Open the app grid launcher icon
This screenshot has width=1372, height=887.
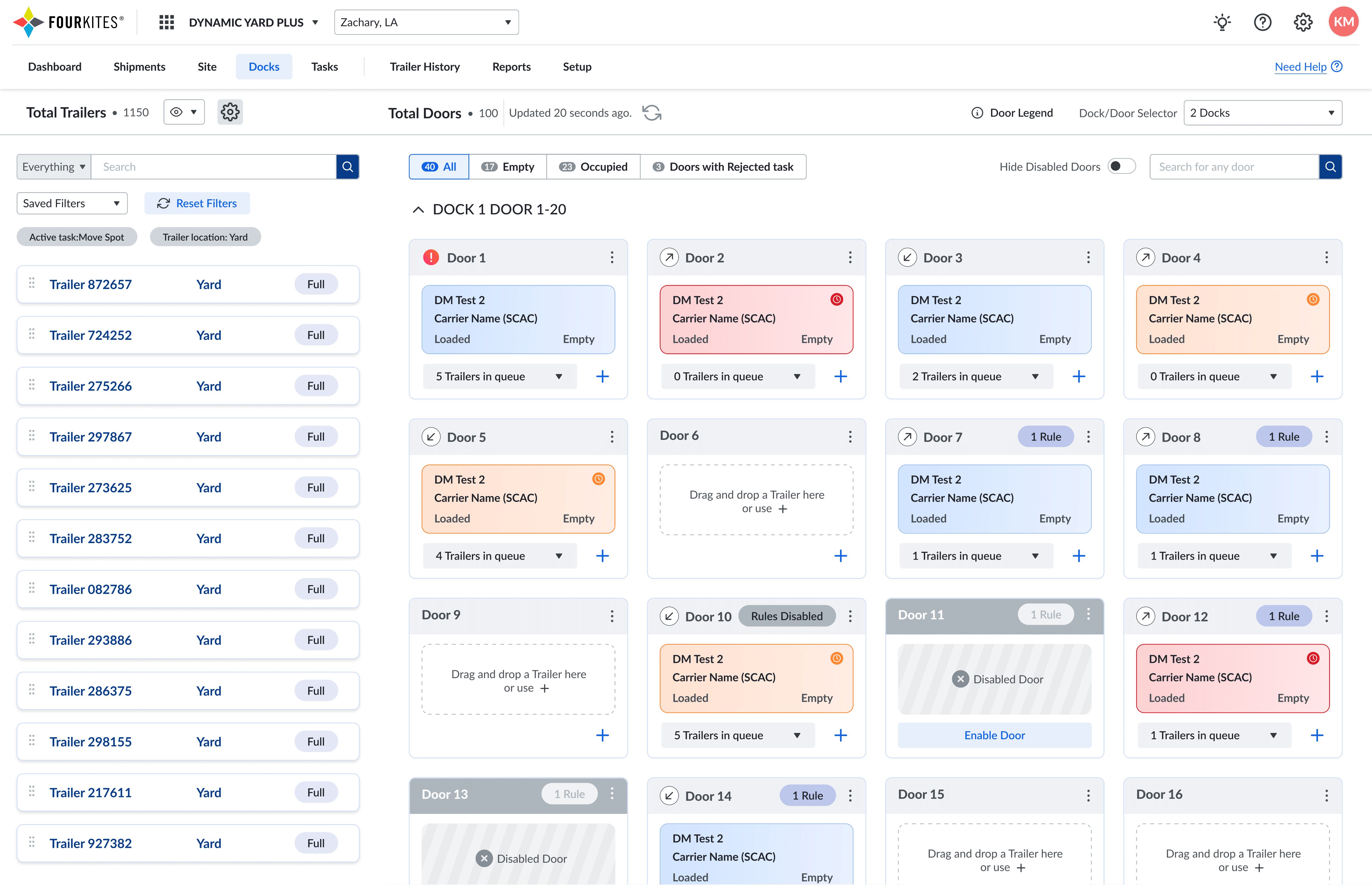point(166,23)
